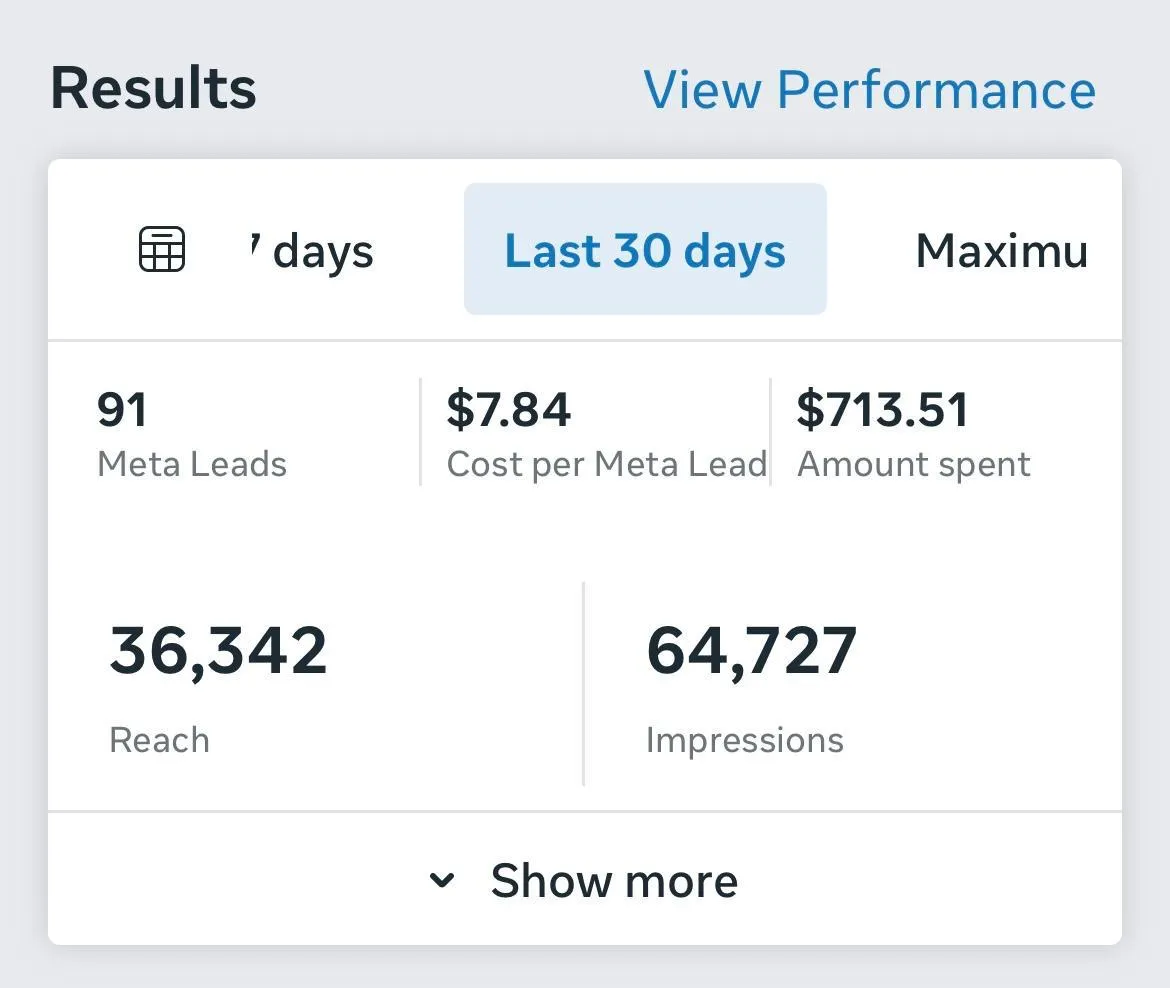Click the Results section heading
This screenshot has width=1170, height=988.
(153, 88)
